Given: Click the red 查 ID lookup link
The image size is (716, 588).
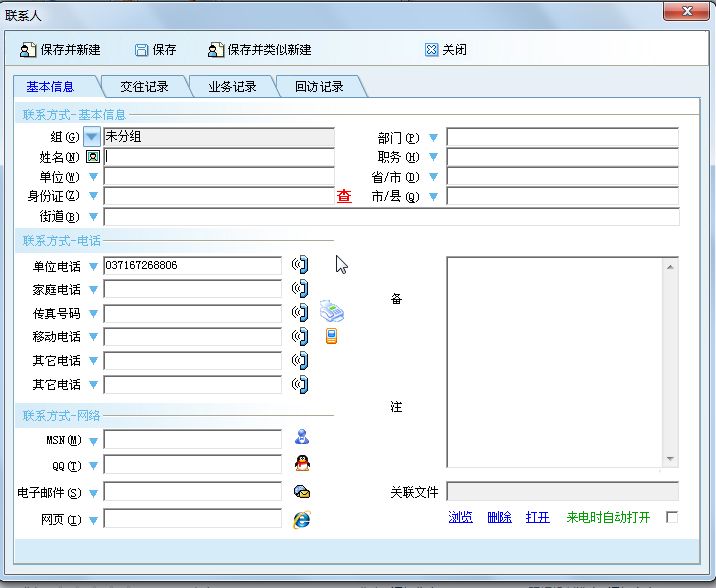Looking at the screenshot, I should 344,197.
